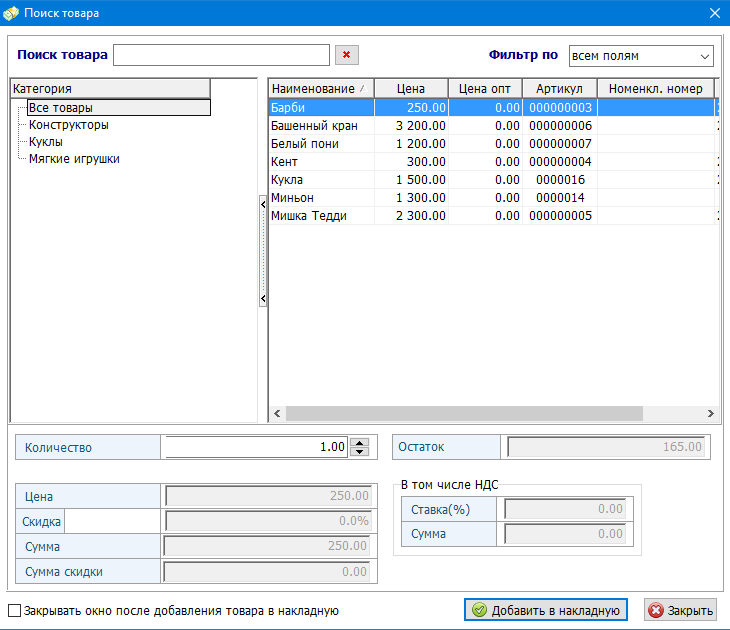Select the 'Кент' product row
Image resolution: width=730 pixels, height=630 pixels.
click(x=492, y=162)
